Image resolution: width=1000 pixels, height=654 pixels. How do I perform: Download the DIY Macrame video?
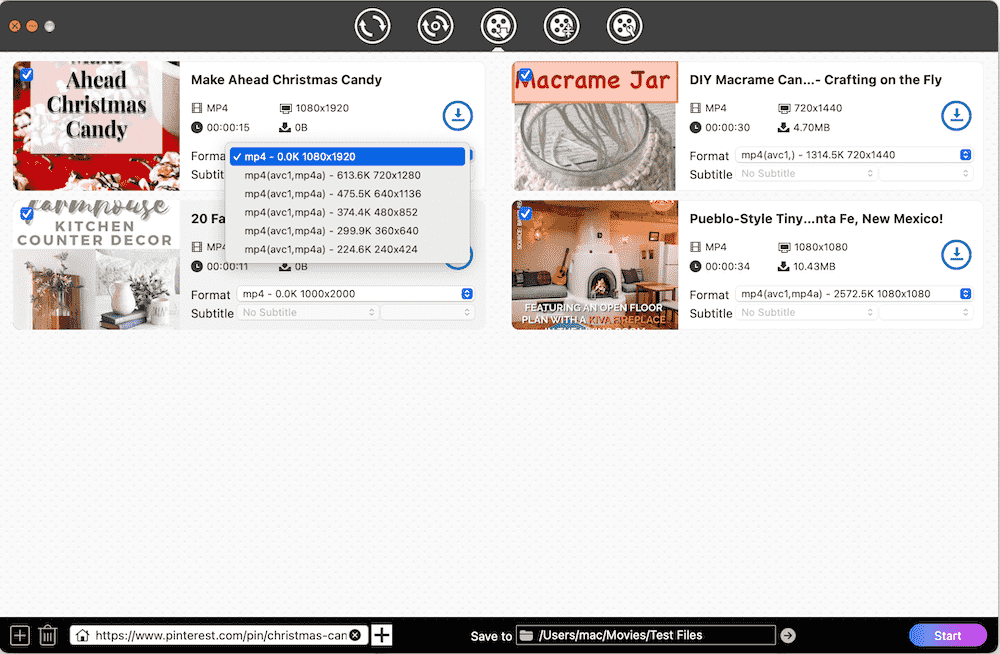[x=956, y=115]
